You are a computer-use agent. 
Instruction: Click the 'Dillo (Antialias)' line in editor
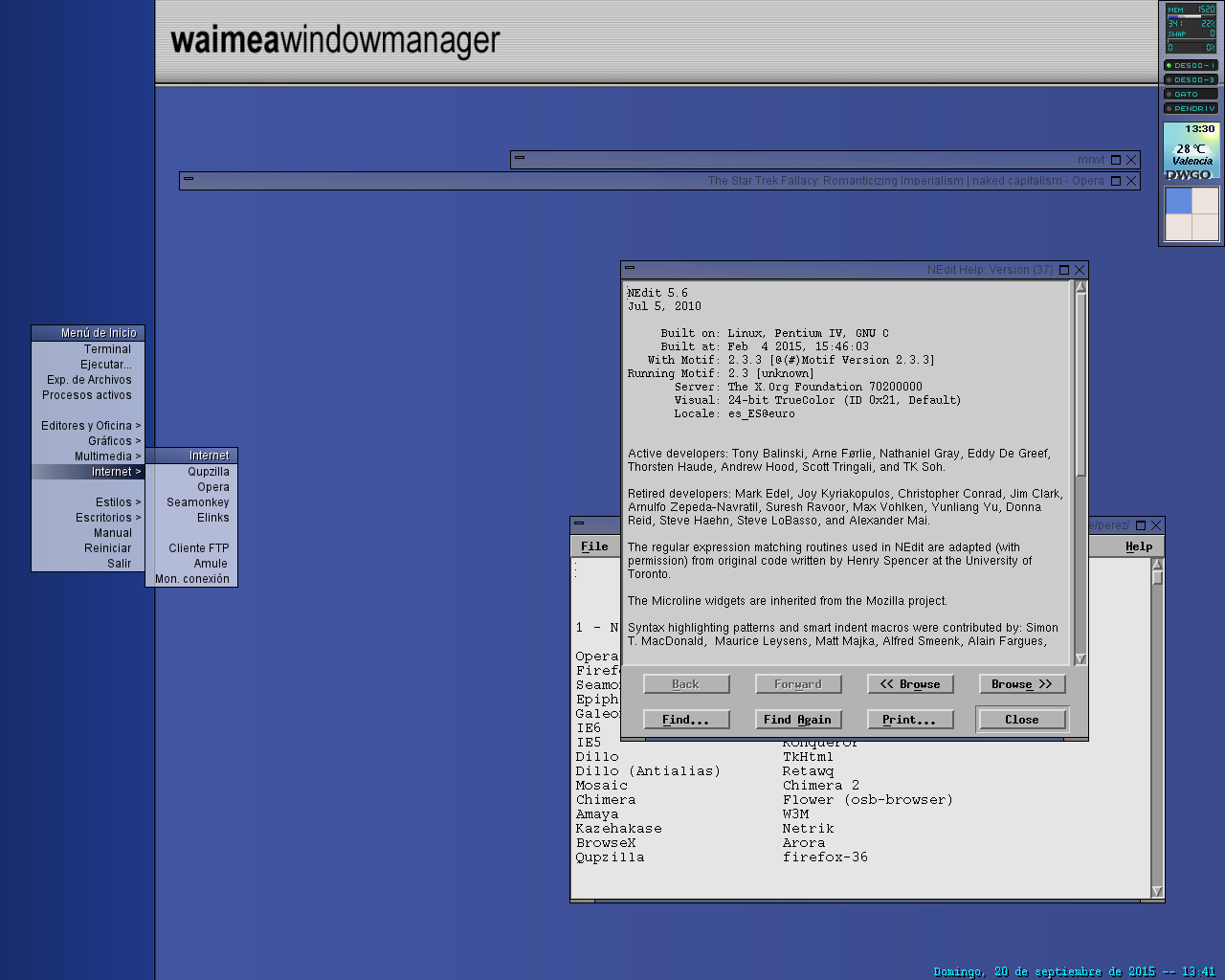click(648, 771)
